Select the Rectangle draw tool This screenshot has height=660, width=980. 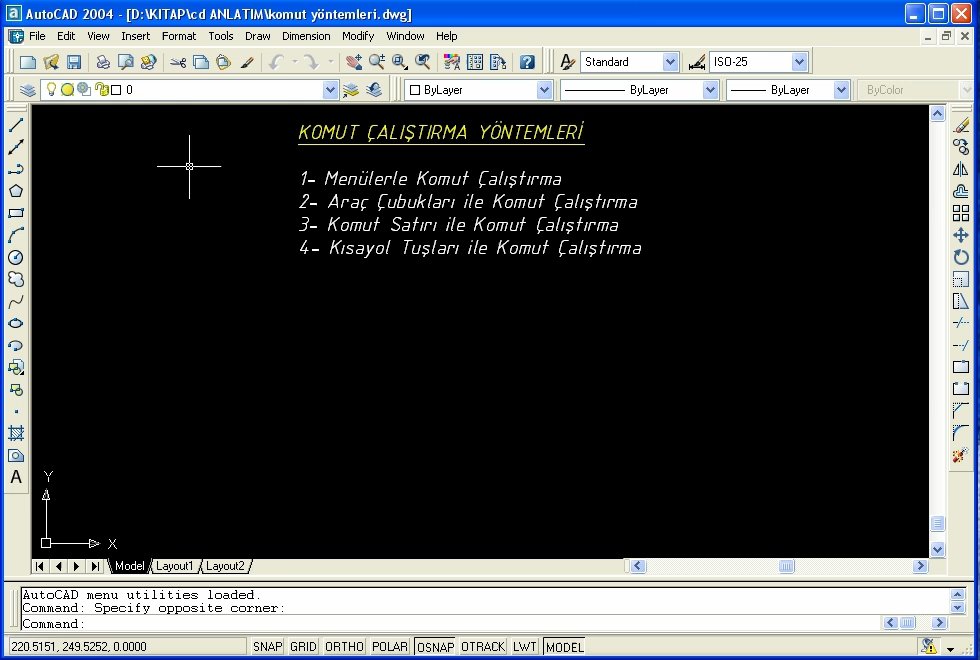[x=16, y=213]
